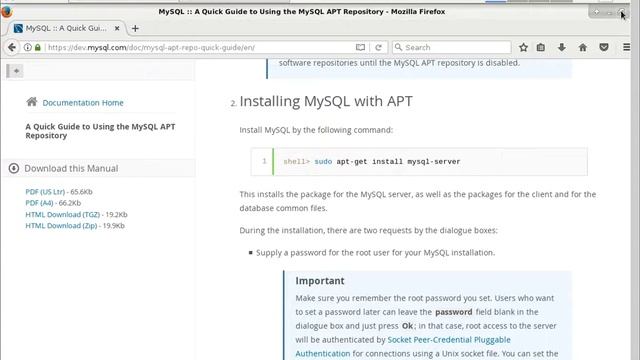Click the Download this Manual circle-arrow icon
640x360 pixels.
(14, 168)
